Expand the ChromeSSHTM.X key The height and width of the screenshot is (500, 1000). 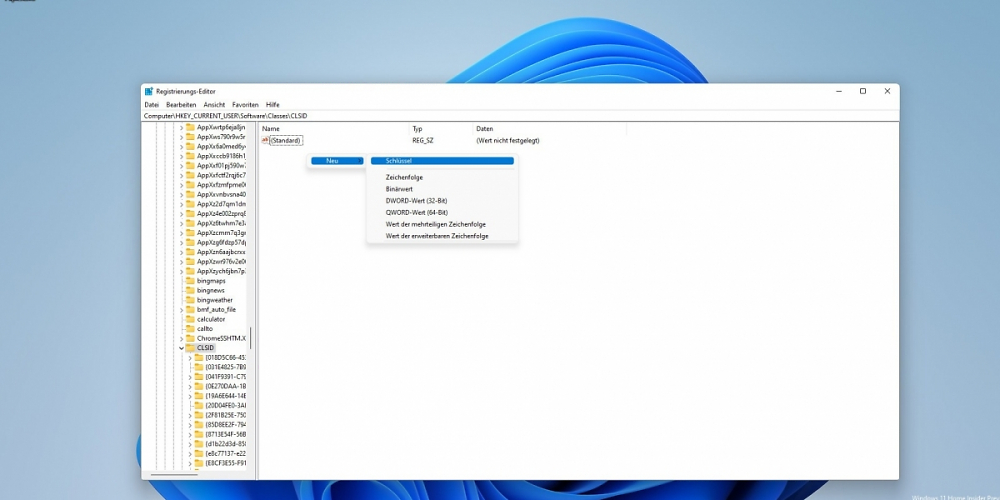click(x=181, y=338)
